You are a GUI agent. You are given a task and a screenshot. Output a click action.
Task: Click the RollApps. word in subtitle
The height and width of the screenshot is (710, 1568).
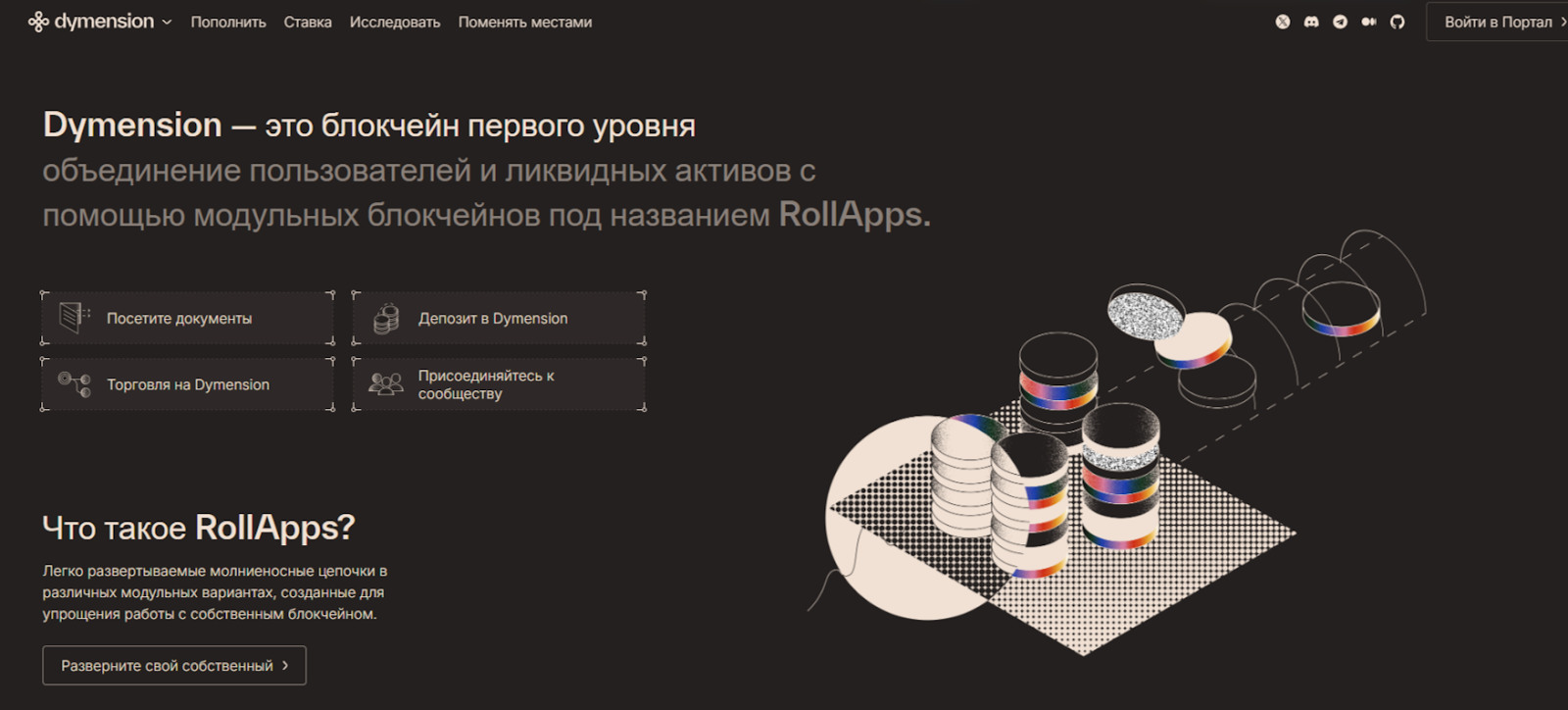click(855, 214)
